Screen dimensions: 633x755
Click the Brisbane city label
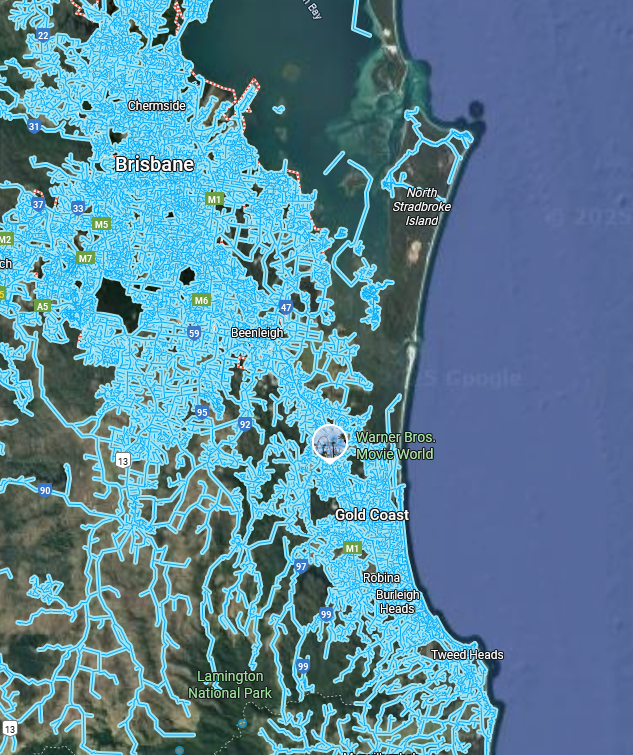click(x=154, y=164)
